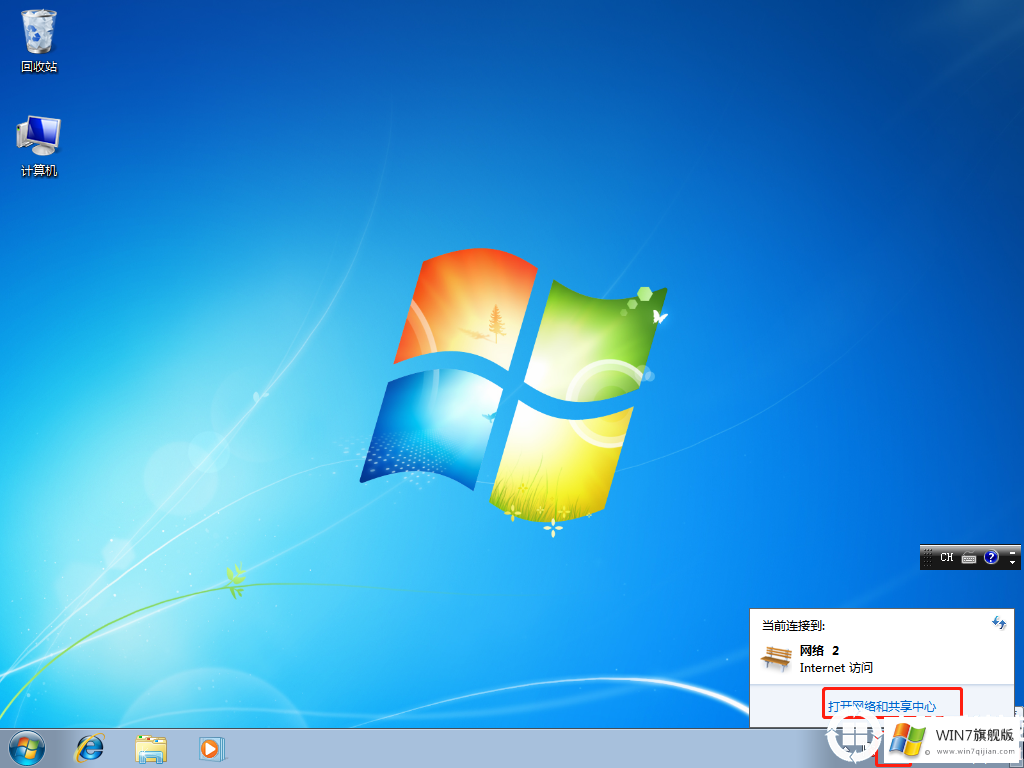
Task: Minimize the language bar
Action: (x=1012, y=552)
